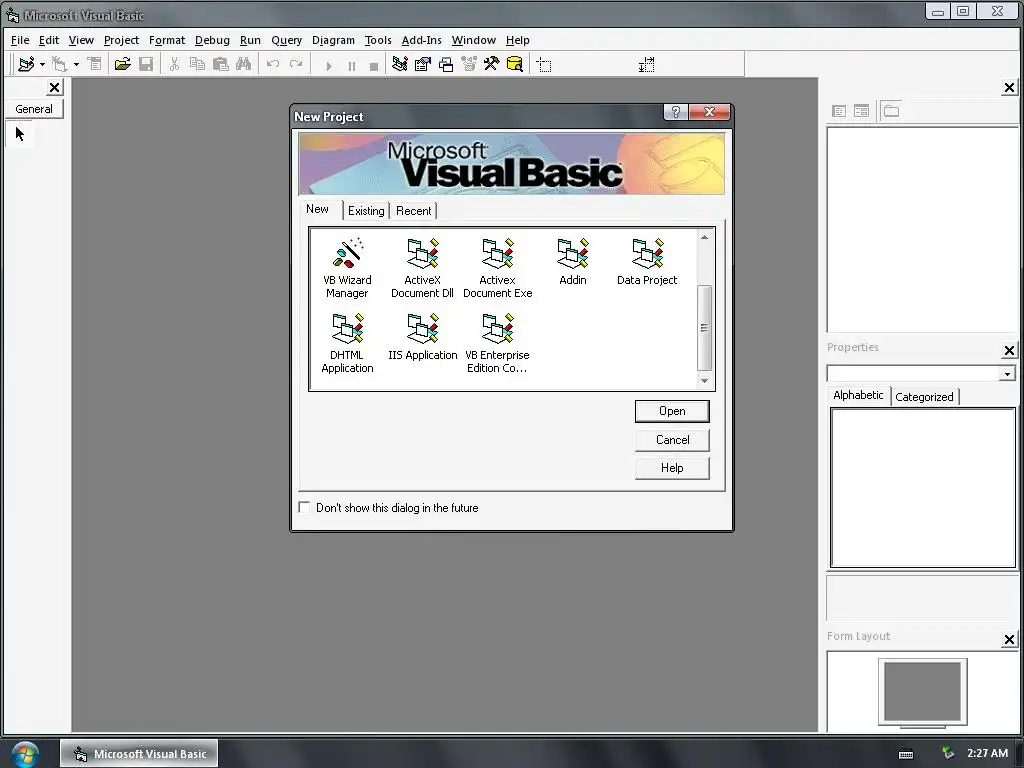Click the Add Standard EXE Project toolbar icon
Image resolution: width=1024 pixels, height=768 pixels.
pos(26,64)
